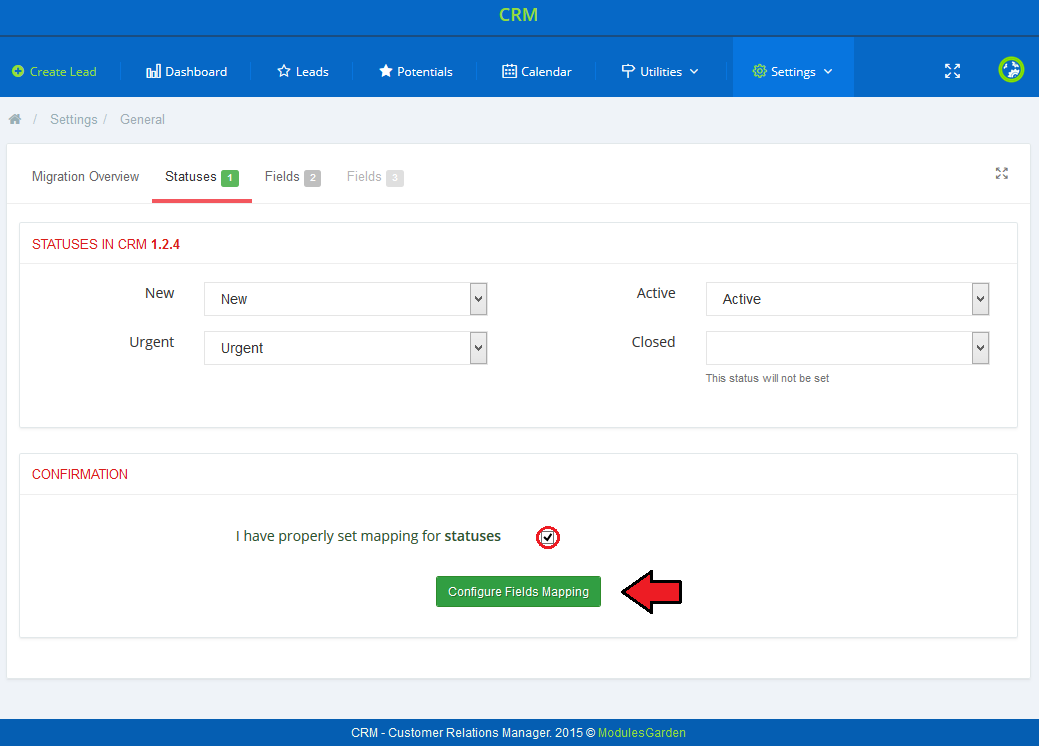Click the Create Lead plus icon
This screenshot has height=746, width=1039.
point(18,72)
